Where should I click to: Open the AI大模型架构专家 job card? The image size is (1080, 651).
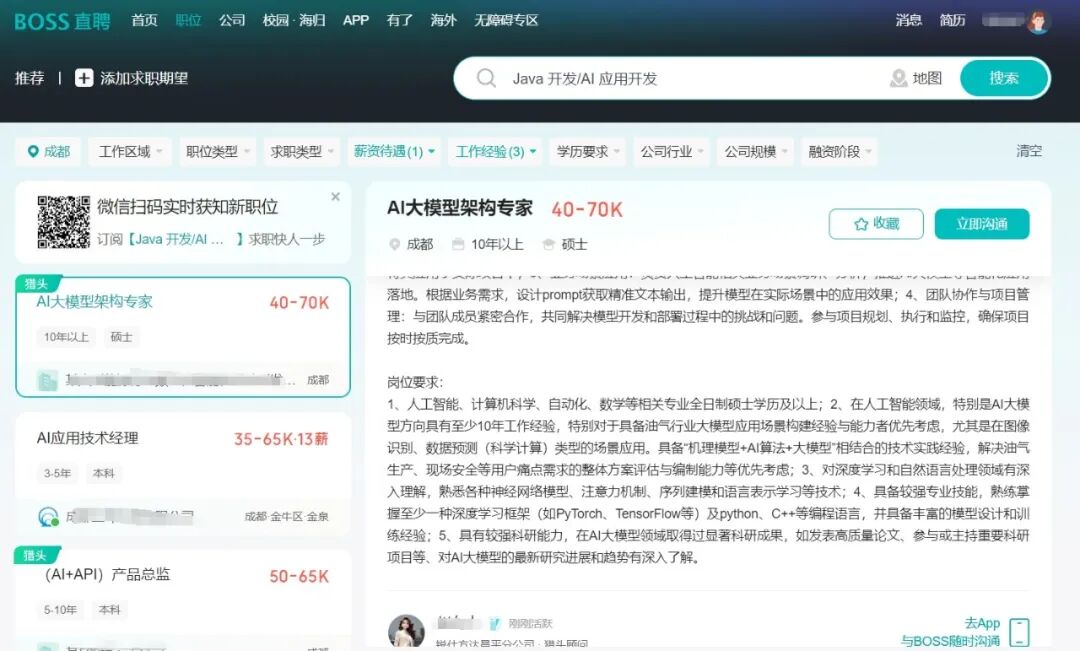coord(183,337)
